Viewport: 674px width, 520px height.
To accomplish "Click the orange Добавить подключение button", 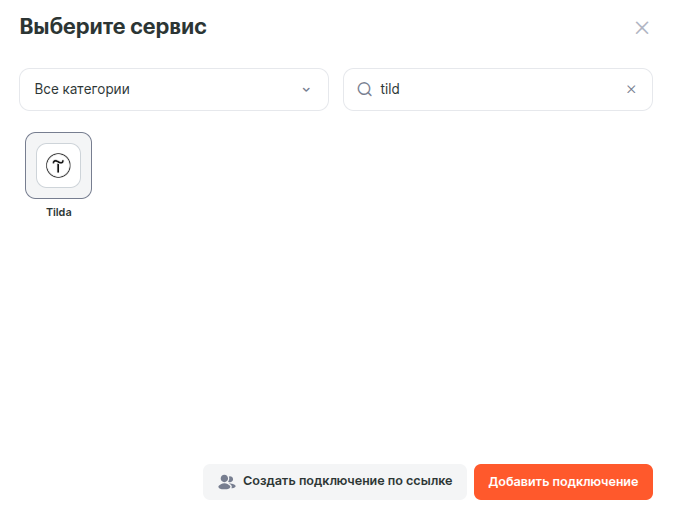I will 563,482.
